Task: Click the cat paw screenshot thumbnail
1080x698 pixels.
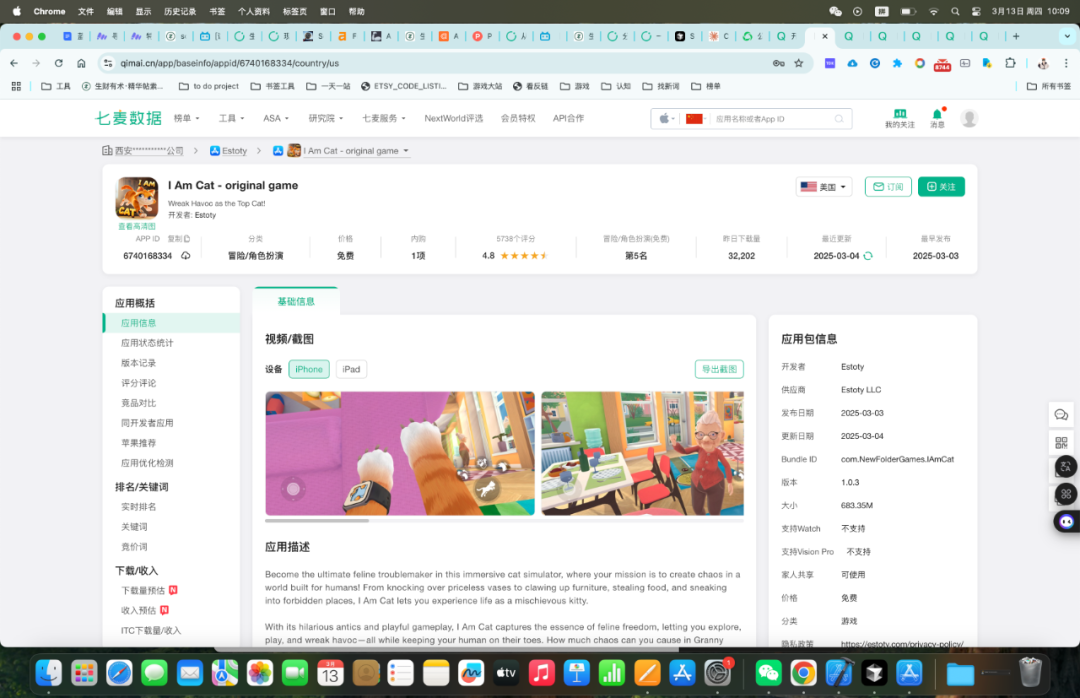Action: tap(399, 453)
